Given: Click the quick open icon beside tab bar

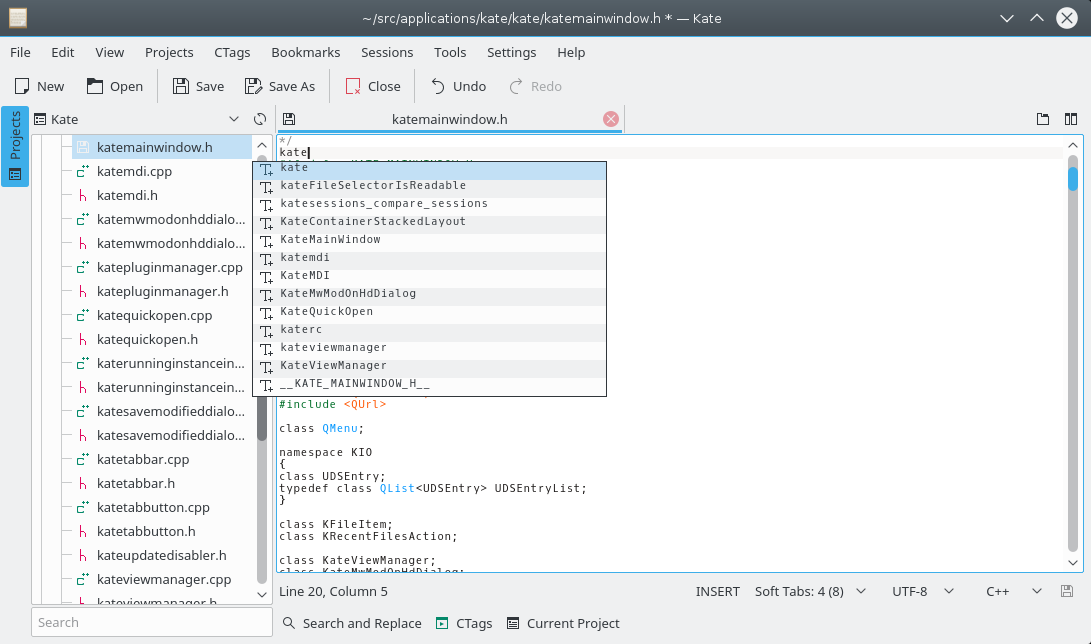Looking at the screenshot, I should pos(1043,119).
